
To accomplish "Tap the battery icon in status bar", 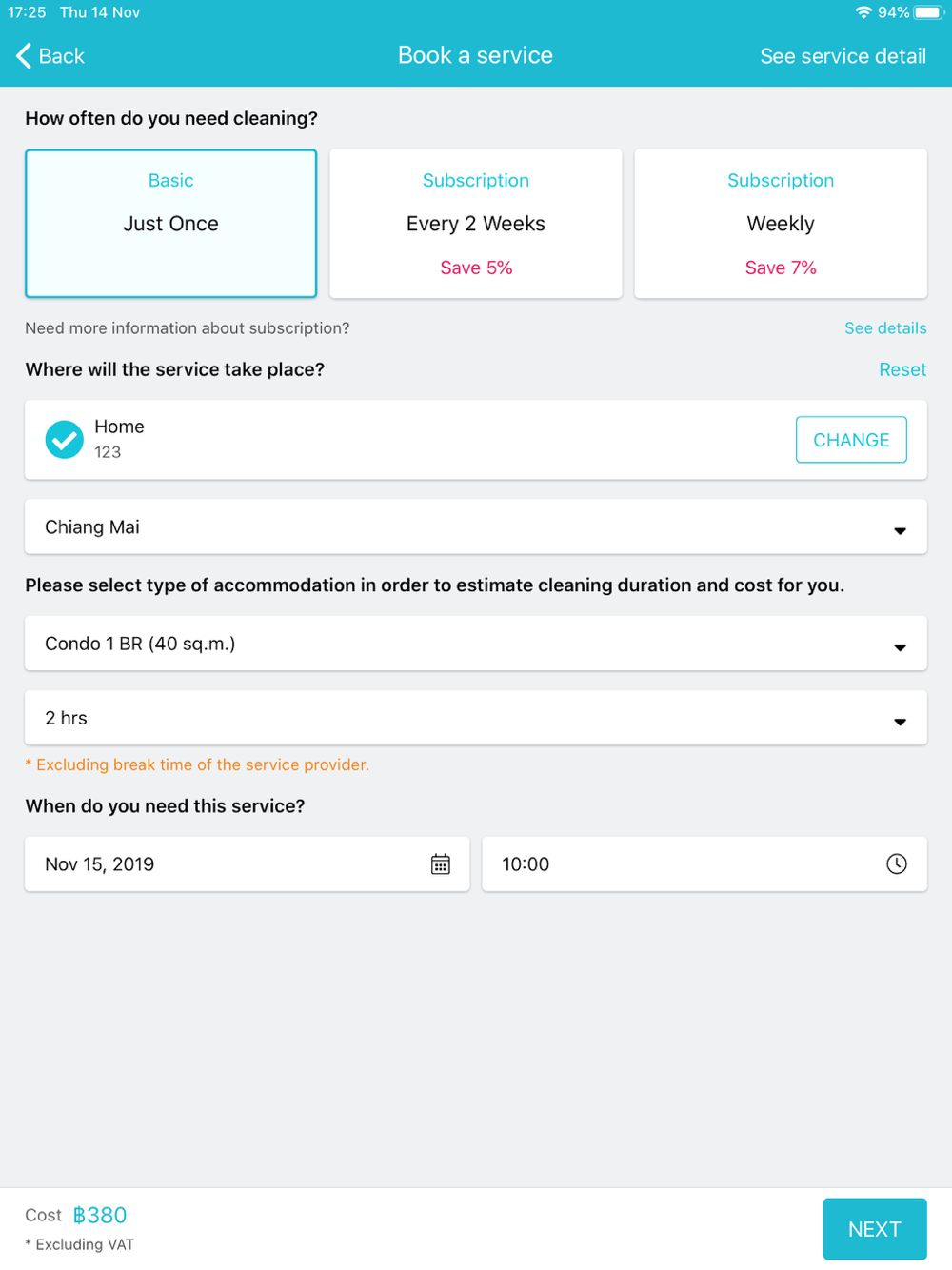I will coord(929,12).
